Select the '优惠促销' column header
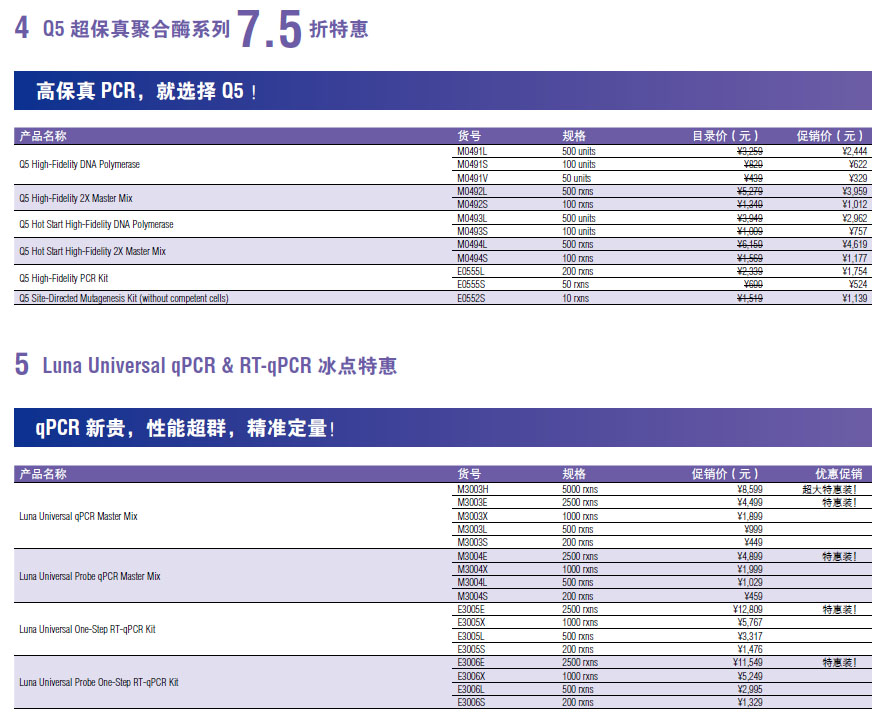 pyautogui.click(x=839, y=474)
